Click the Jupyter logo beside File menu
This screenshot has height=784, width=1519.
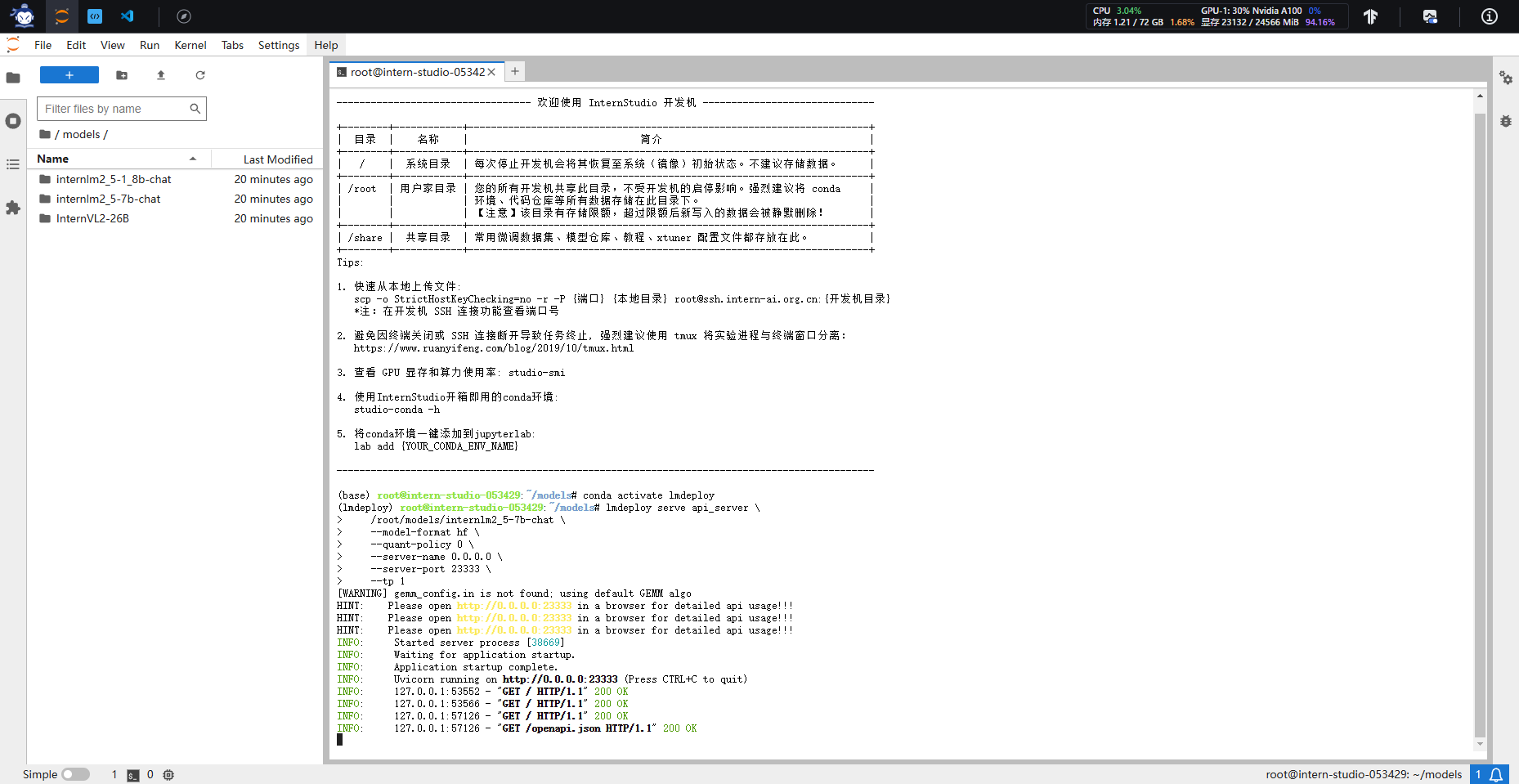point(13,45)
